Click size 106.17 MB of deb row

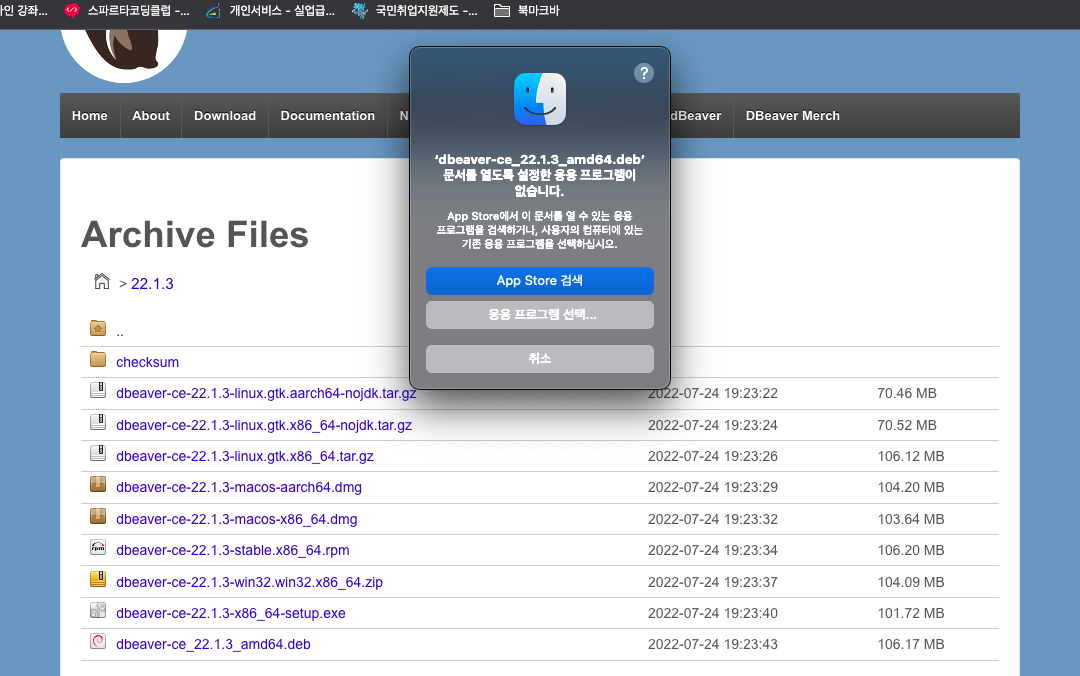pyautogui.click(x=911, y=644)
